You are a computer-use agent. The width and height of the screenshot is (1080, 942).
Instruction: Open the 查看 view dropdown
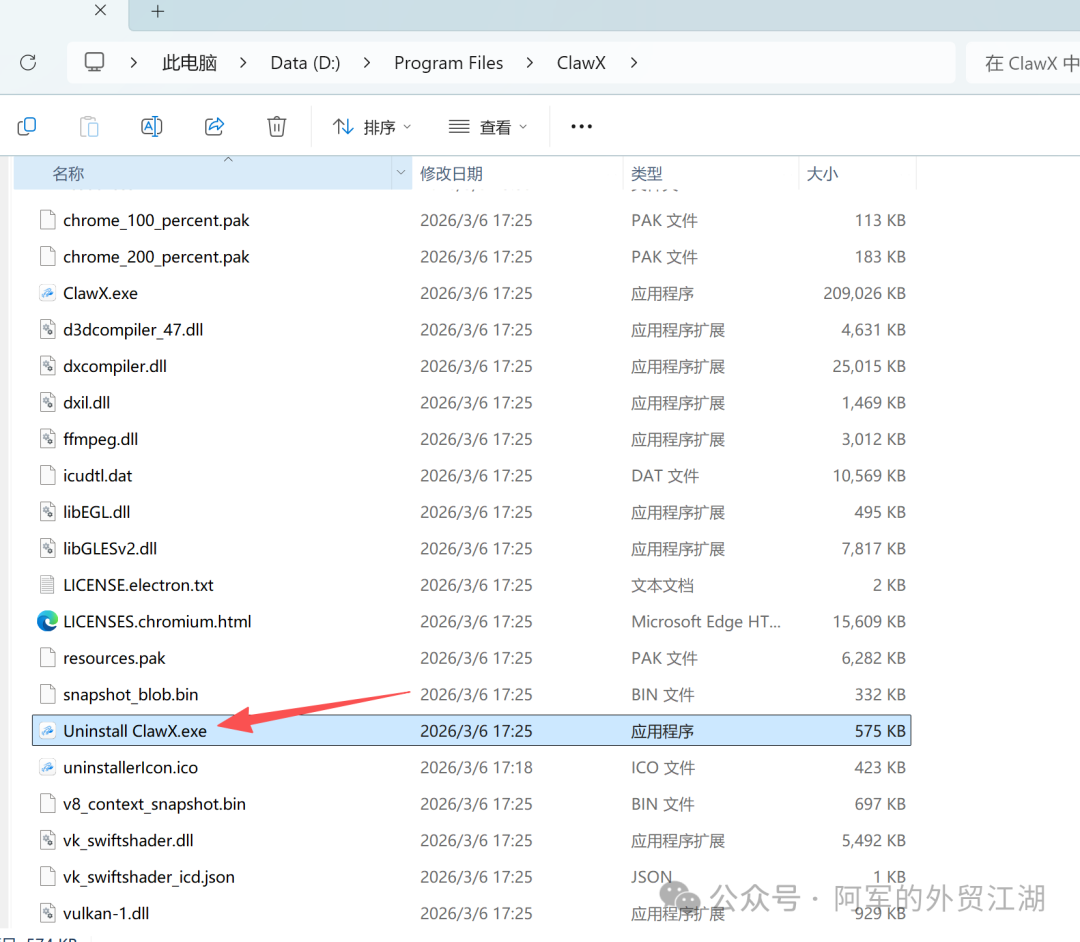point(488,126)
